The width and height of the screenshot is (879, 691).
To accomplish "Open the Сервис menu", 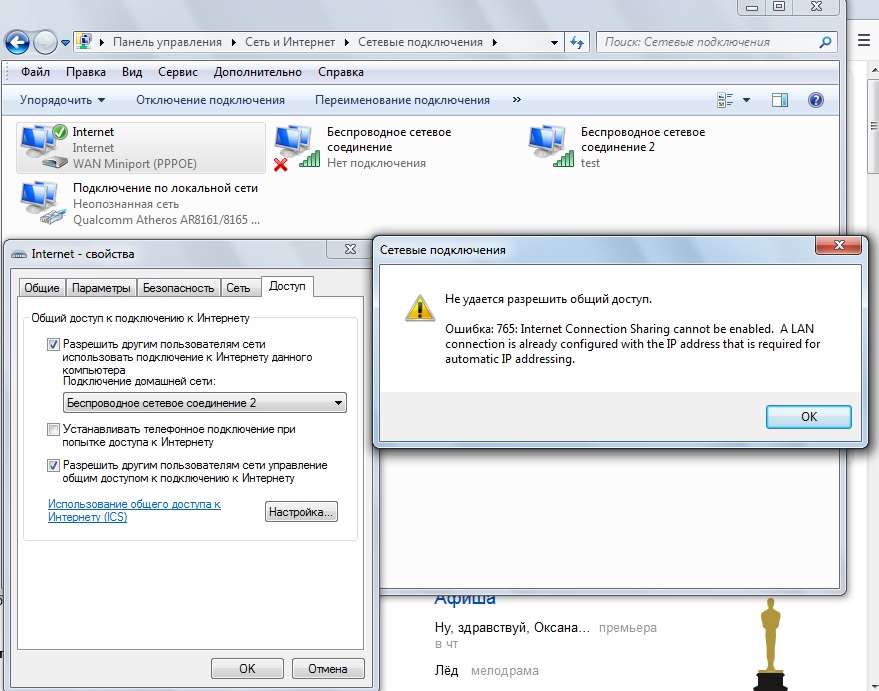I will [x=178, y=72].
